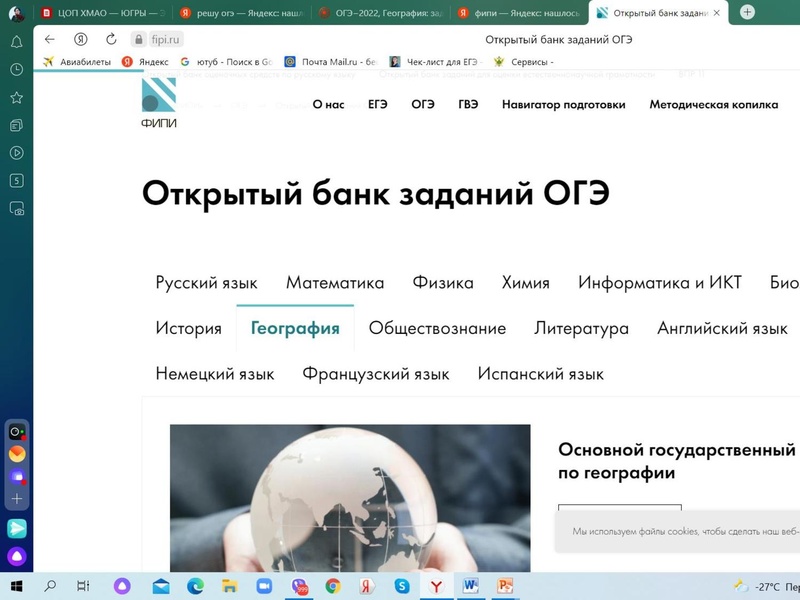Launch Alice assistant in browser sidebar
Viewport: 800px width, 600px height.
17,556
